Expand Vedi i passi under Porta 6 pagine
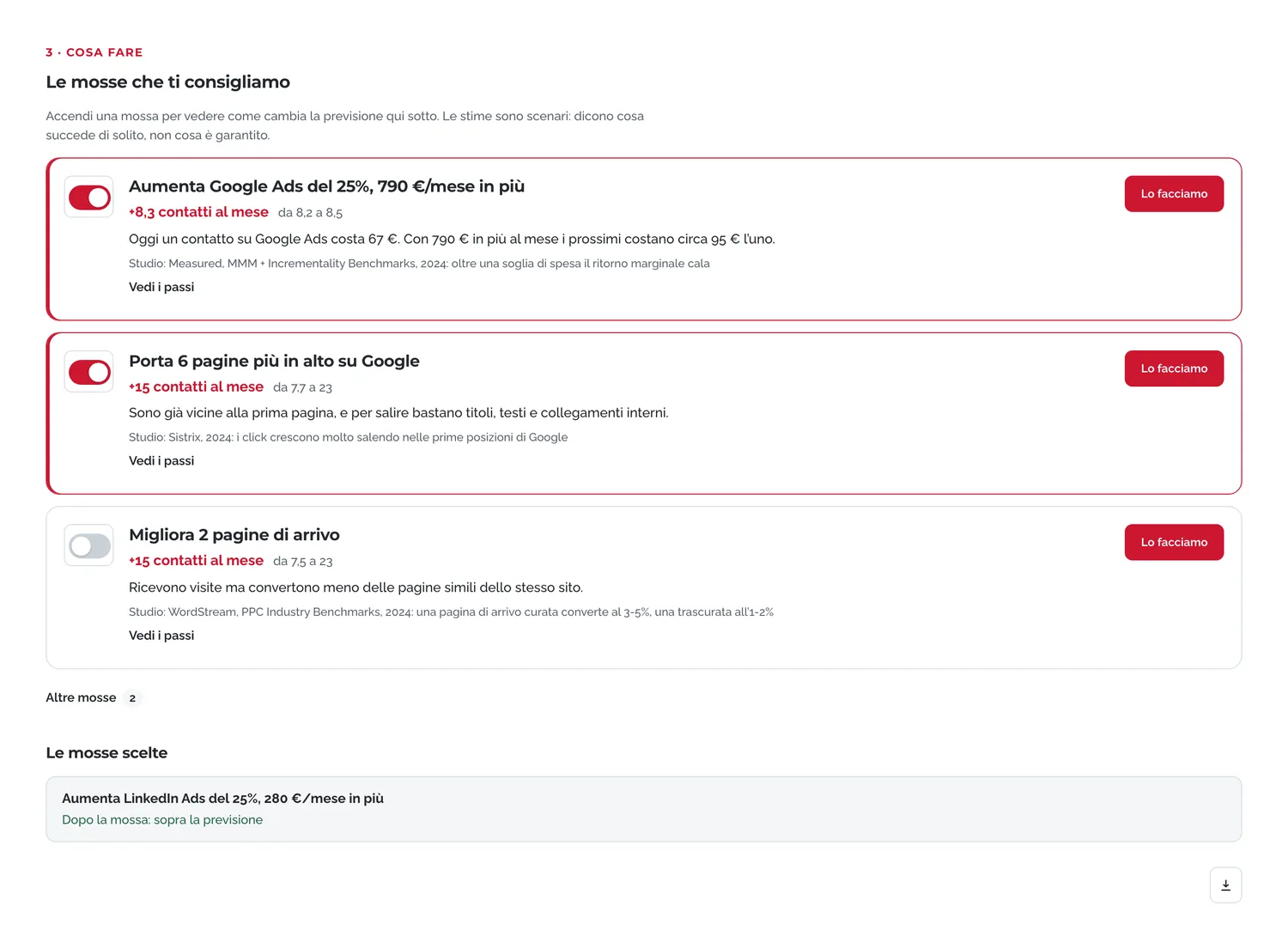Viewport: 1288px width, 949px height. click(161, 460)
